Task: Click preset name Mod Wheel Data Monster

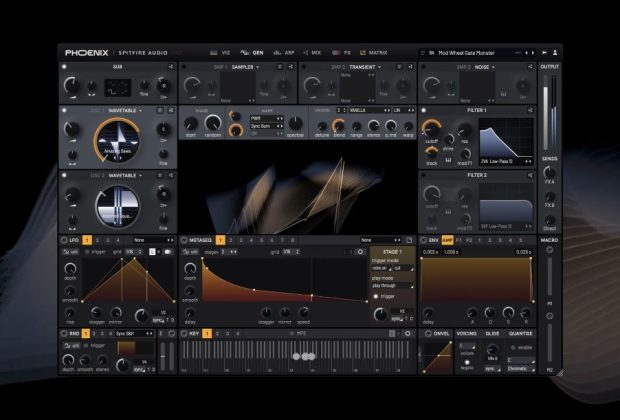Action: click(x=467, y=53)
